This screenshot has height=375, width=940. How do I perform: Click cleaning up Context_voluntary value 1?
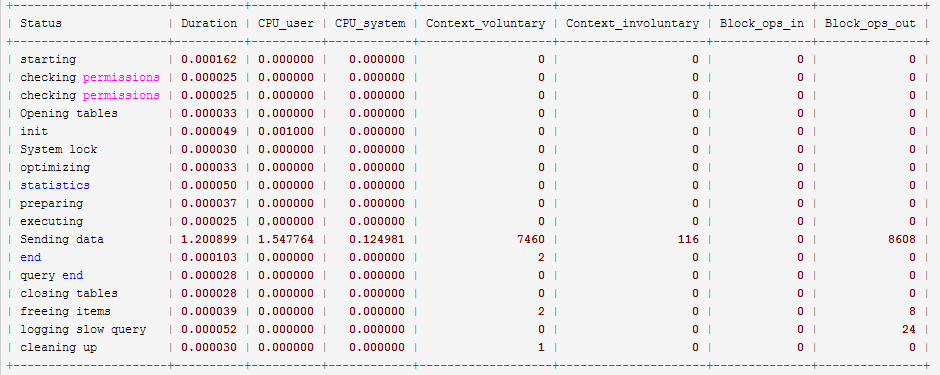tap(541, 347)
